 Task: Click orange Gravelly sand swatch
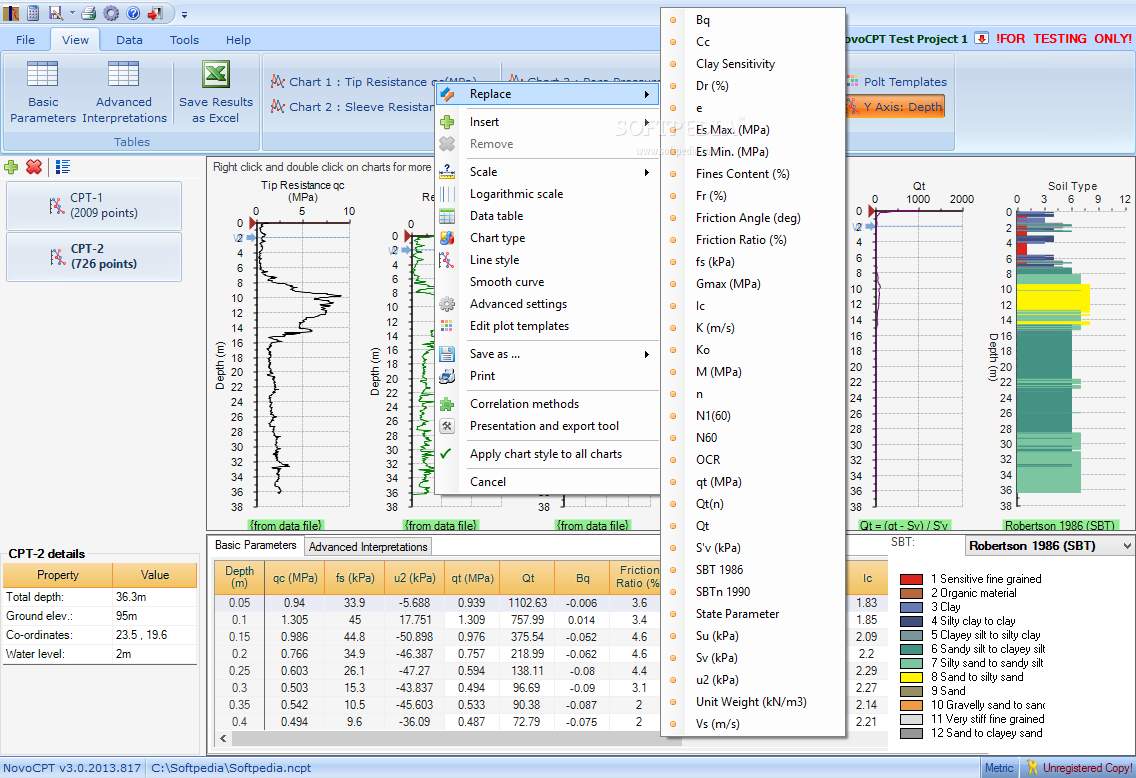tap(911, 706)
